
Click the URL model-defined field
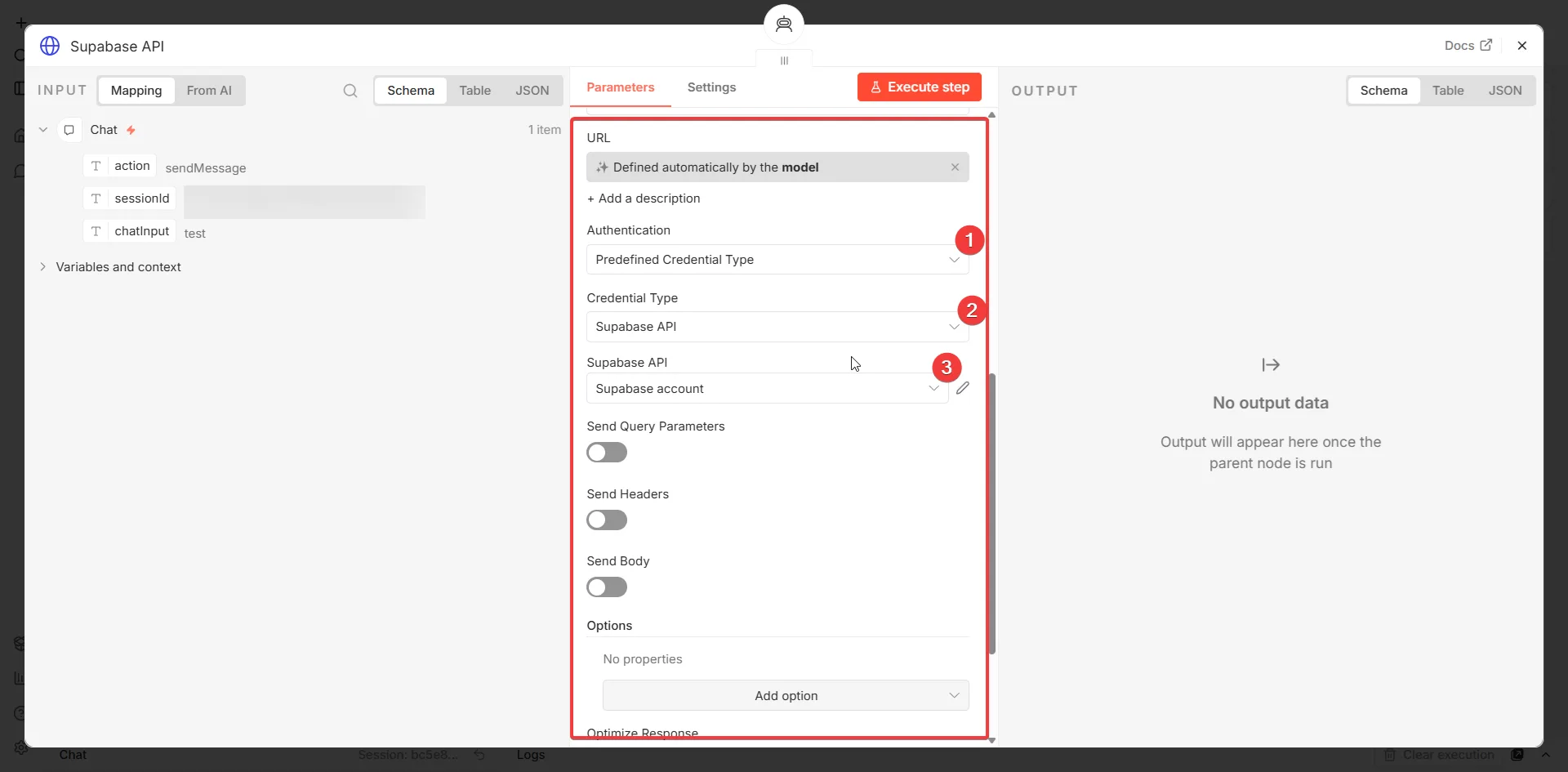click(x=777, y=167)
